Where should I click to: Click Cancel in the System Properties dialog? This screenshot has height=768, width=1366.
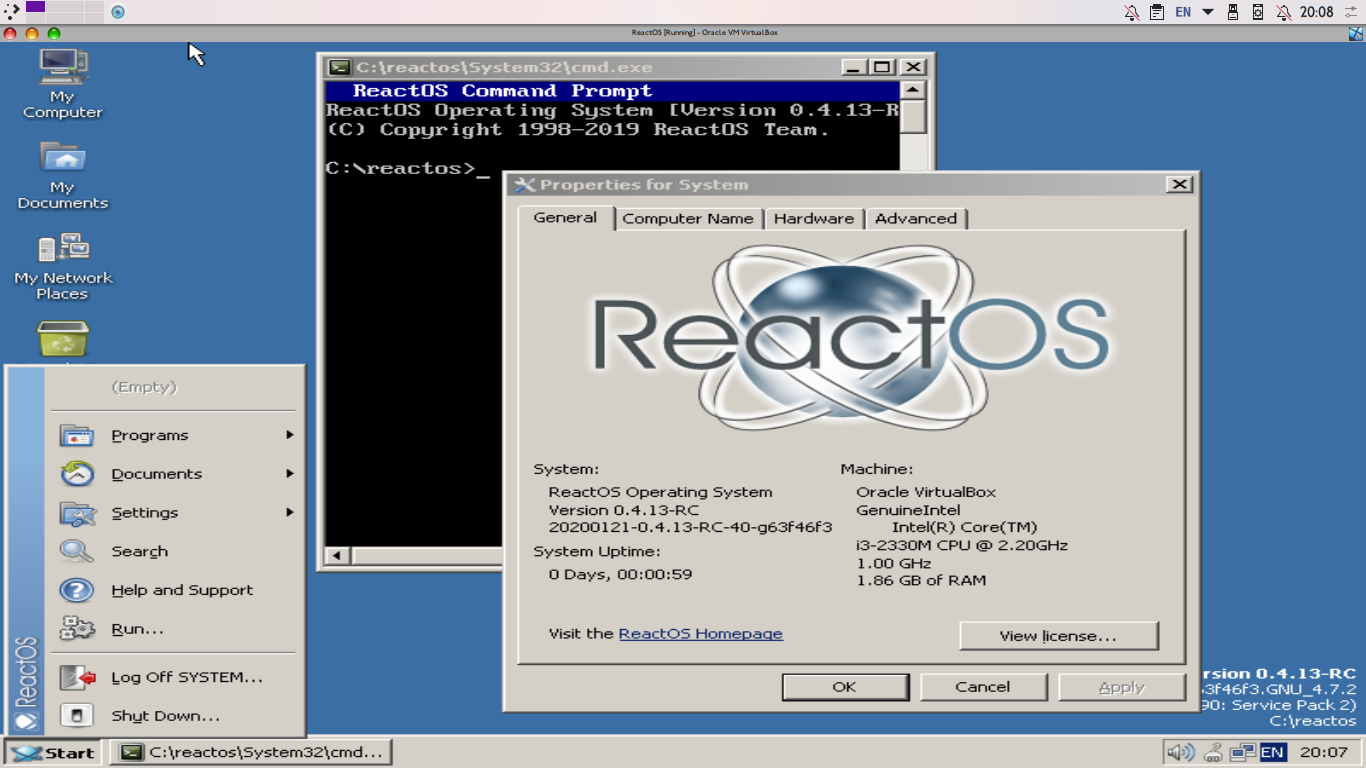(983, 687)
